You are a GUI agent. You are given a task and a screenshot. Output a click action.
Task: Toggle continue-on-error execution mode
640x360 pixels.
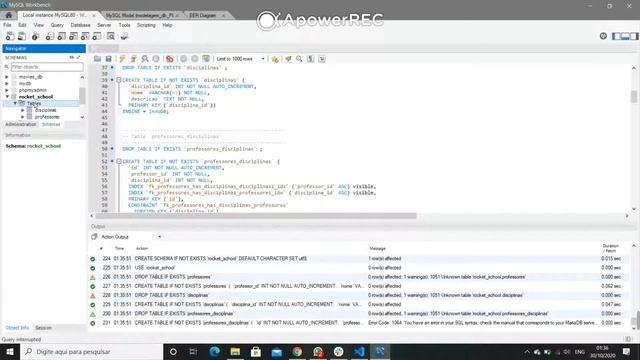170,59
